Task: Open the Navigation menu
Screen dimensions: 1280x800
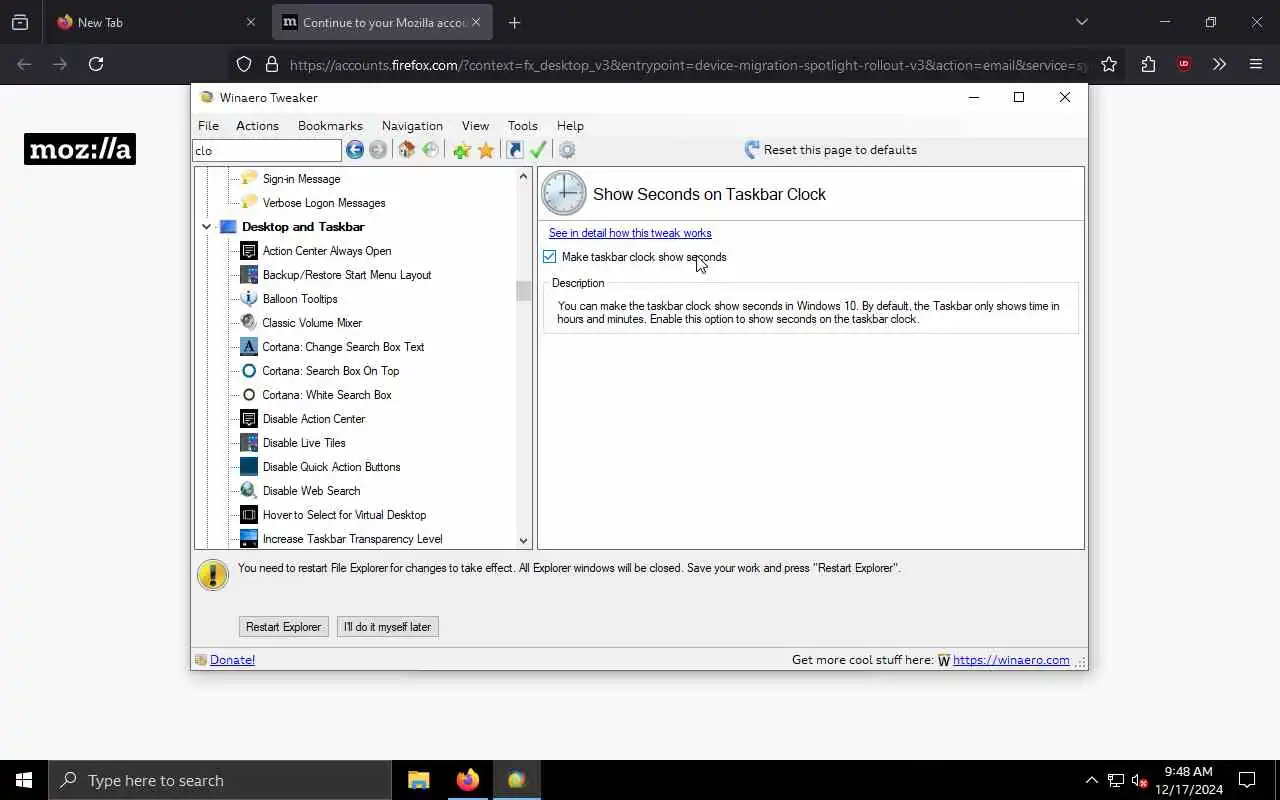Action: click(x=412, y=126)
